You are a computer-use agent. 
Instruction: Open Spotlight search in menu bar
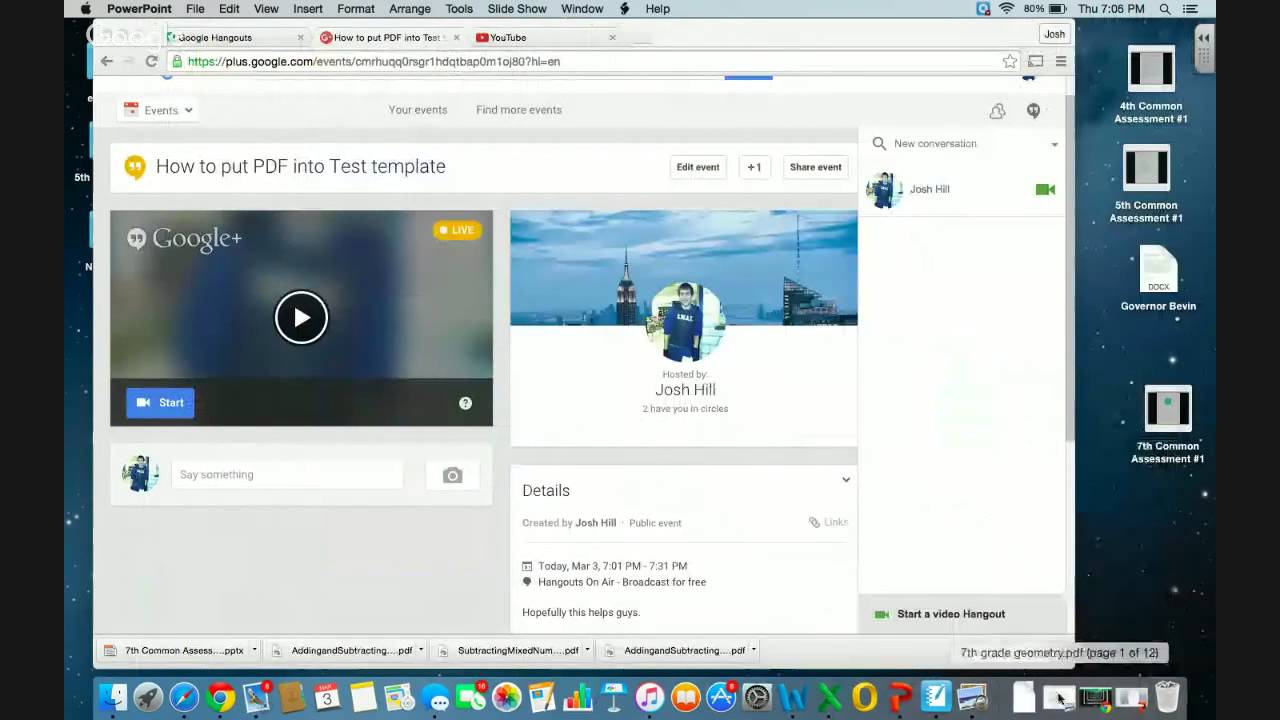tap(1165, 9)
